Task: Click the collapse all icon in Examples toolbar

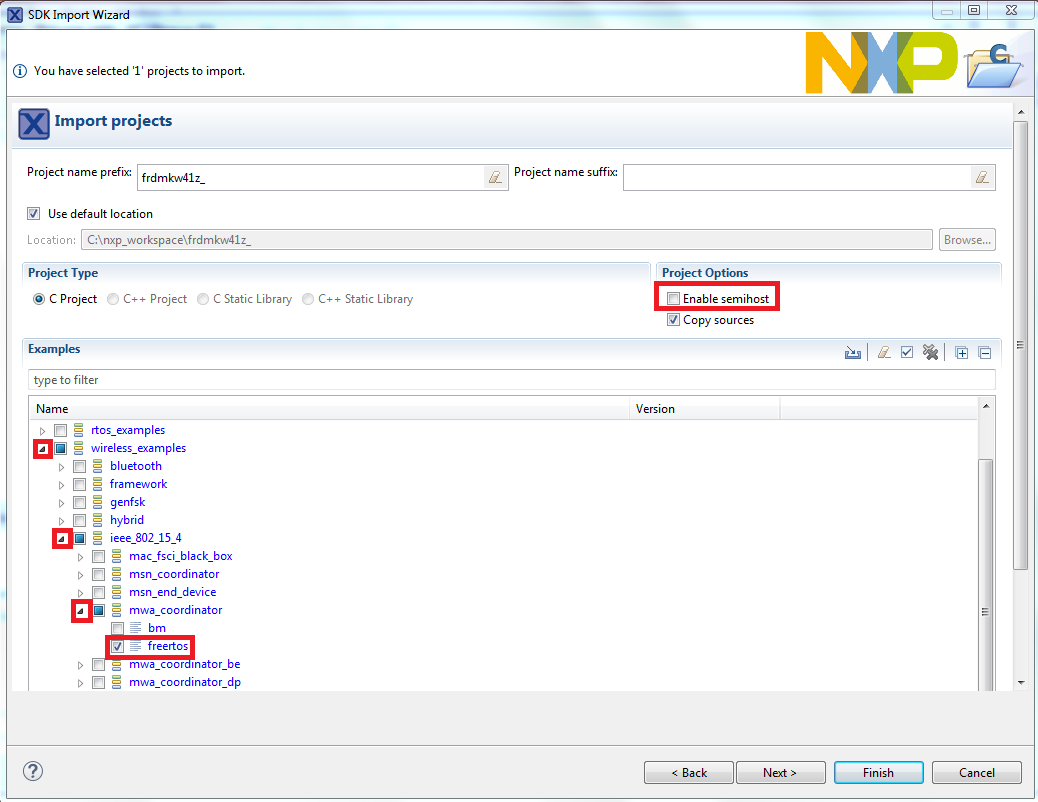Action: click(x=984, y=352)
